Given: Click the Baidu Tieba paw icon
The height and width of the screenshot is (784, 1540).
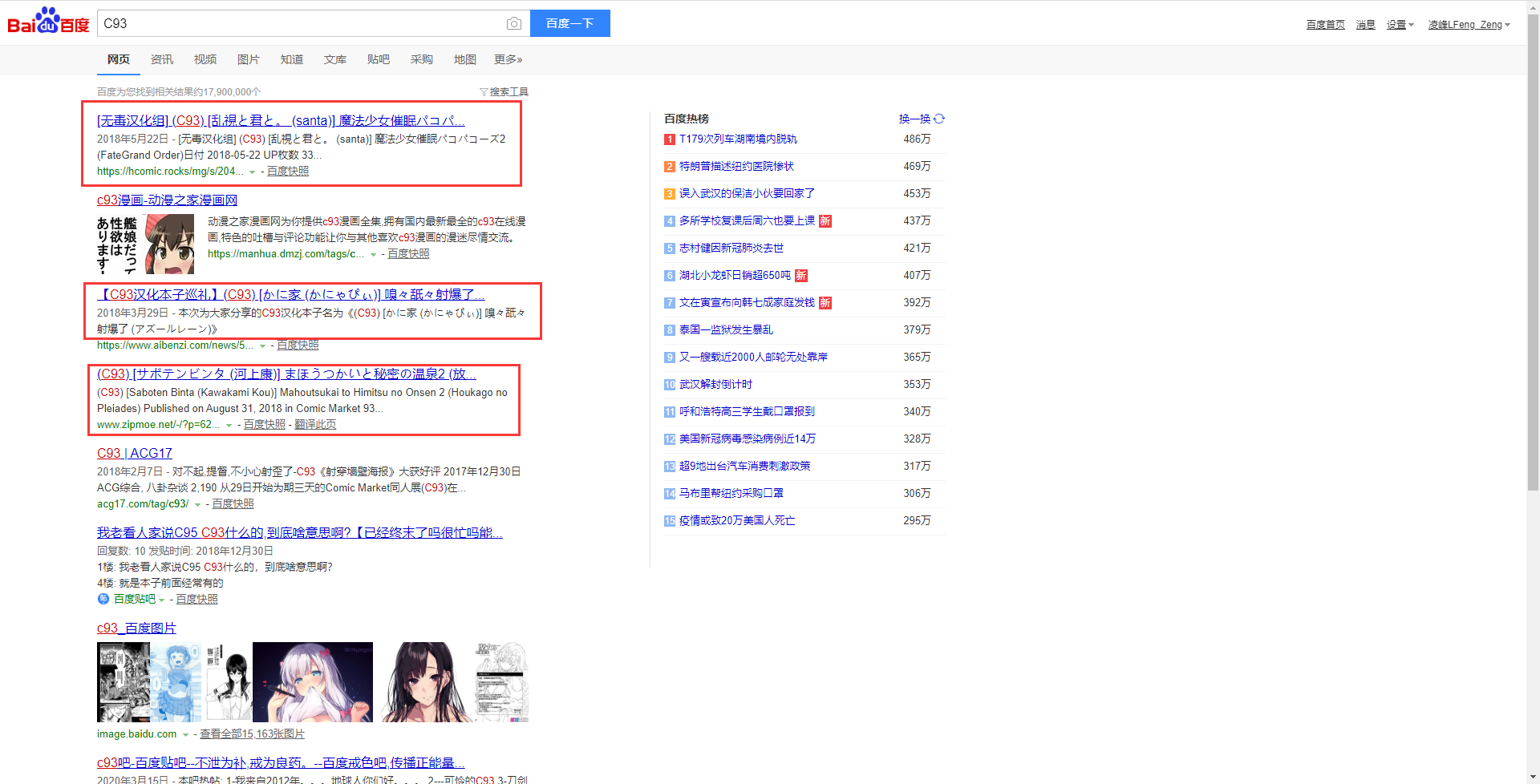Looking at the screenshot, I should [x=103, y=599].
